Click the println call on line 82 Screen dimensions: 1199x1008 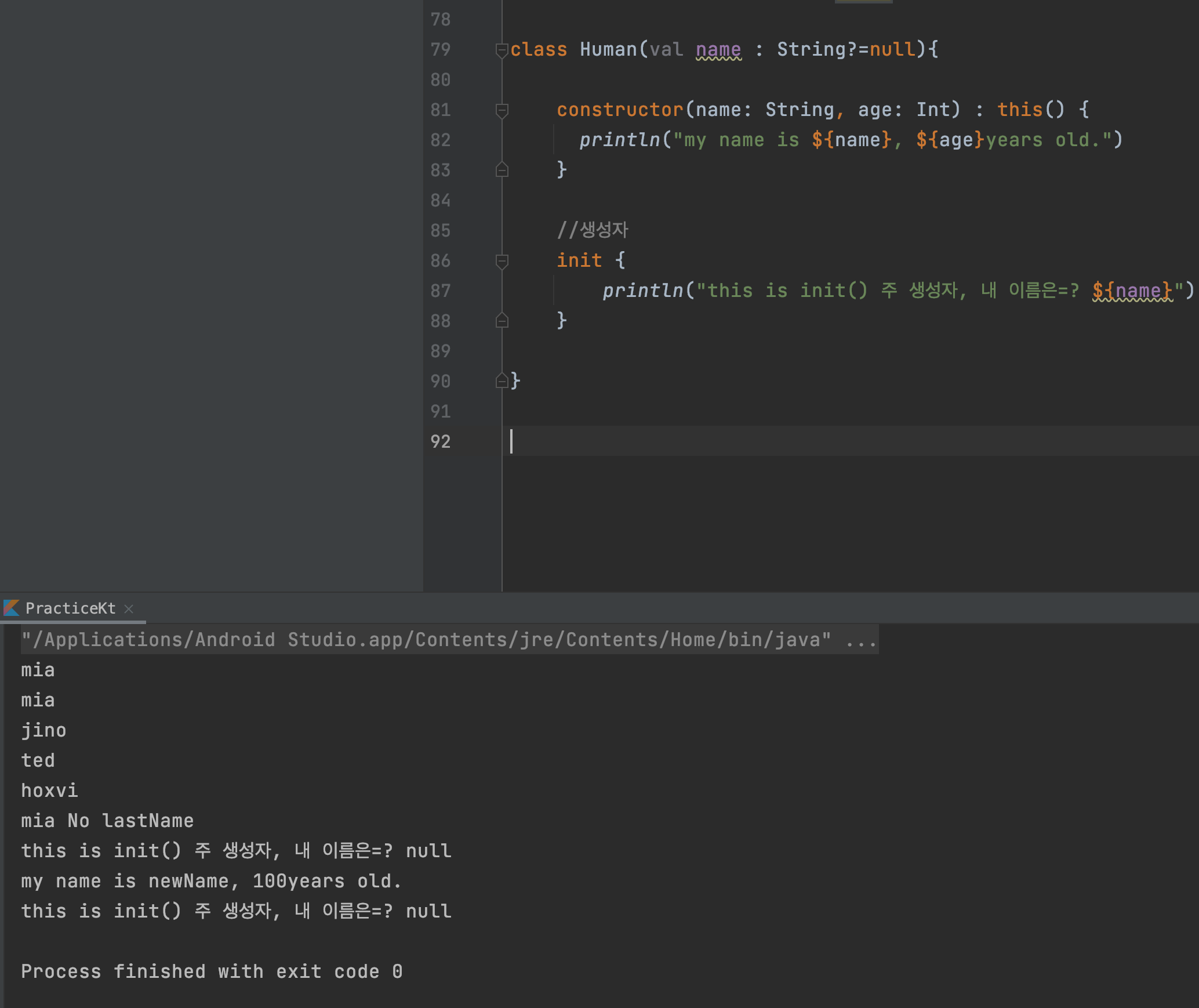[x=619, y=140]
